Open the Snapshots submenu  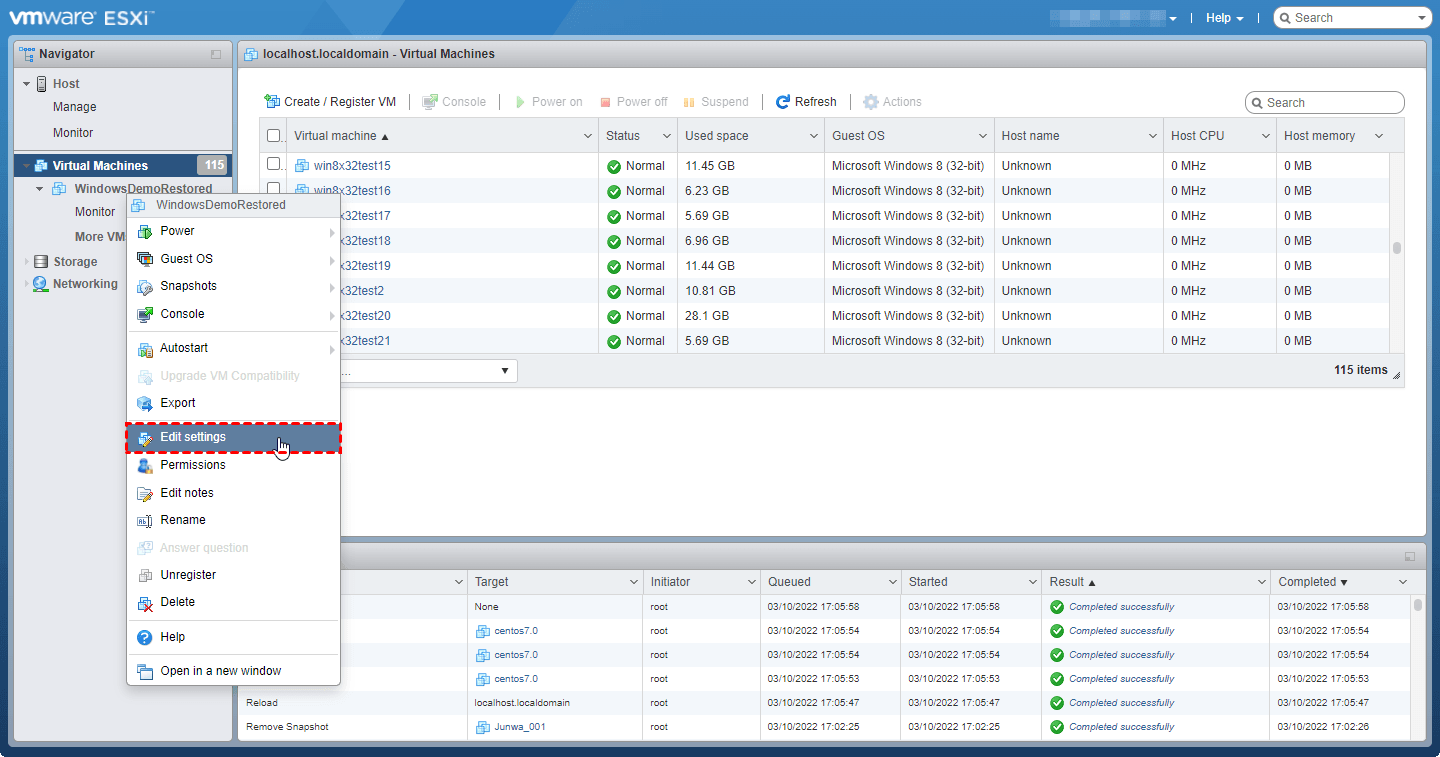[x=188, y=286]
